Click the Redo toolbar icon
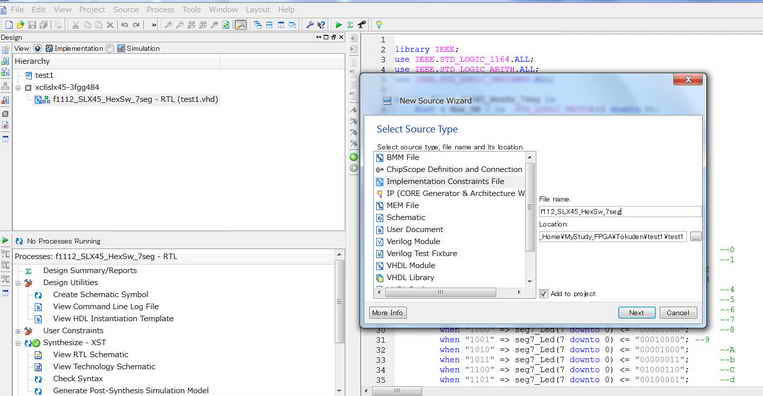The width and height of the screenshot is (763, 396). (136, 25)
